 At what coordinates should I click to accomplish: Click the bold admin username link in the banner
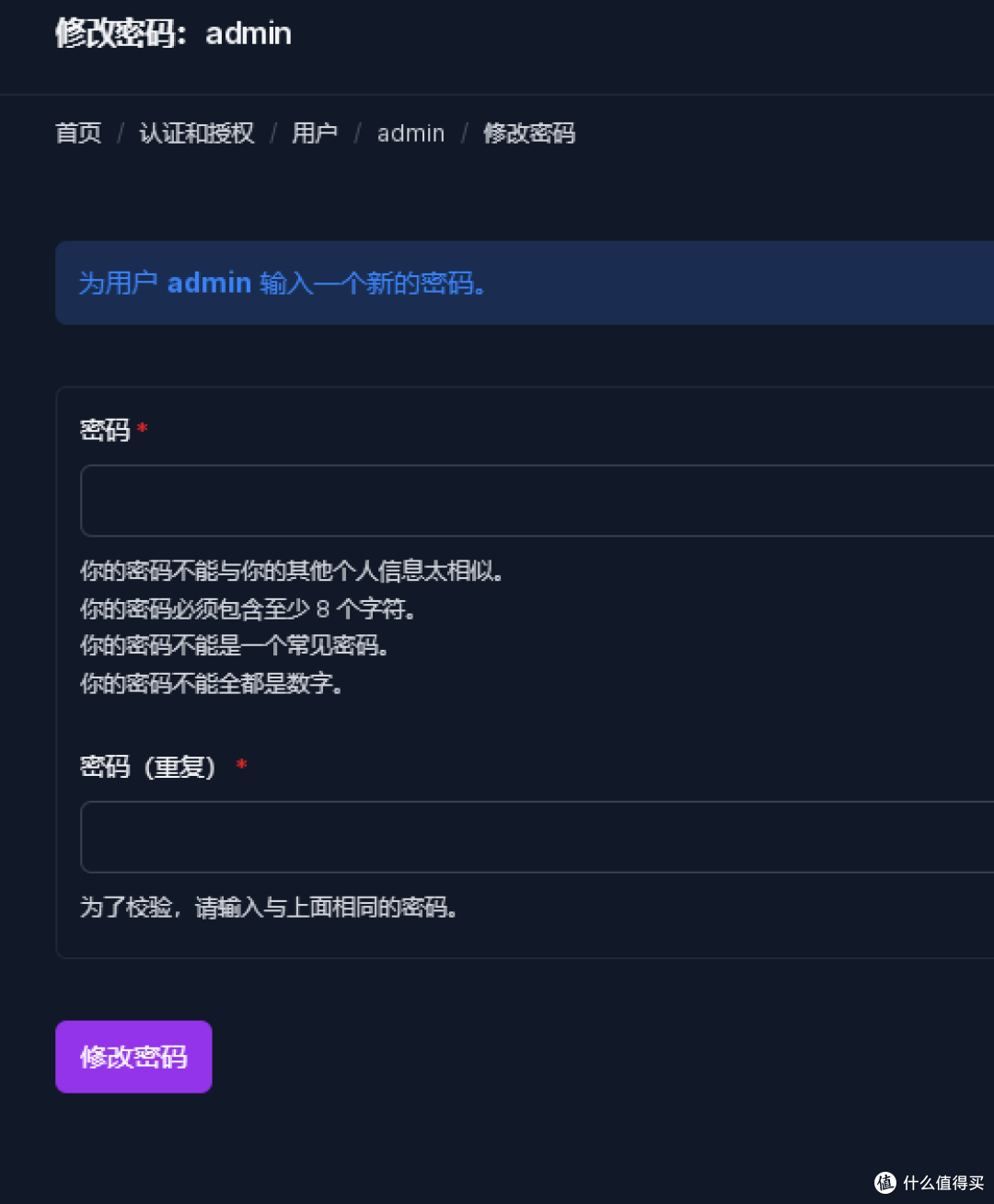pos(210,283)
